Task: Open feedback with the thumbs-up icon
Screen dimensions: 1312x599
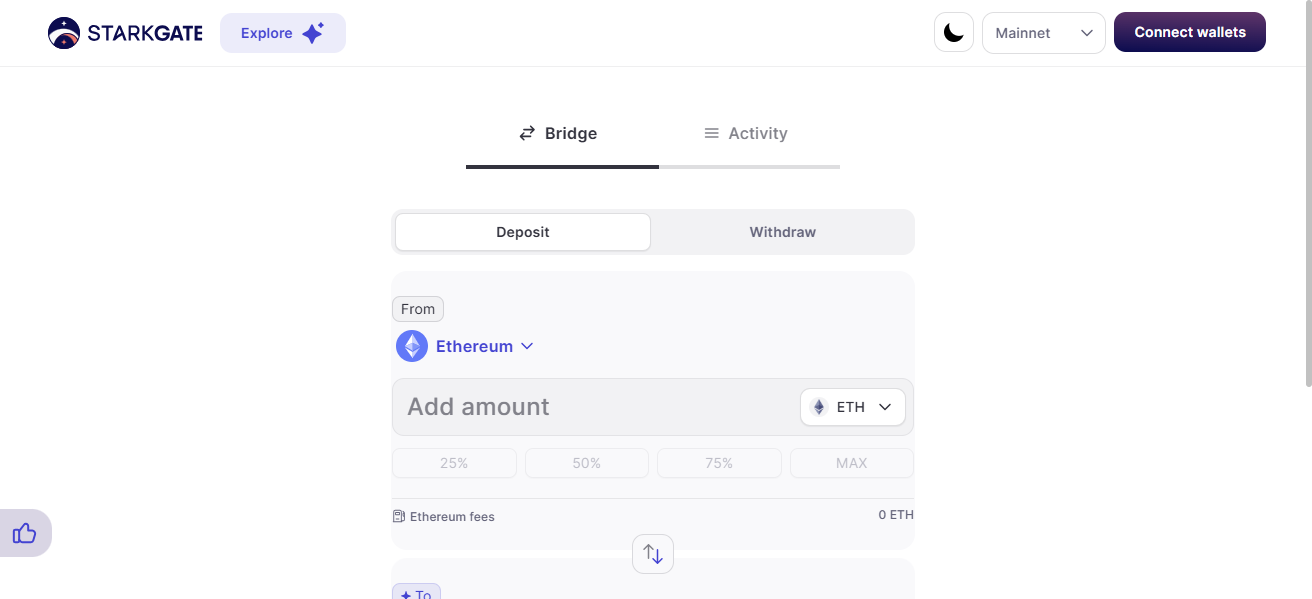Action: [x=25, y=533]
